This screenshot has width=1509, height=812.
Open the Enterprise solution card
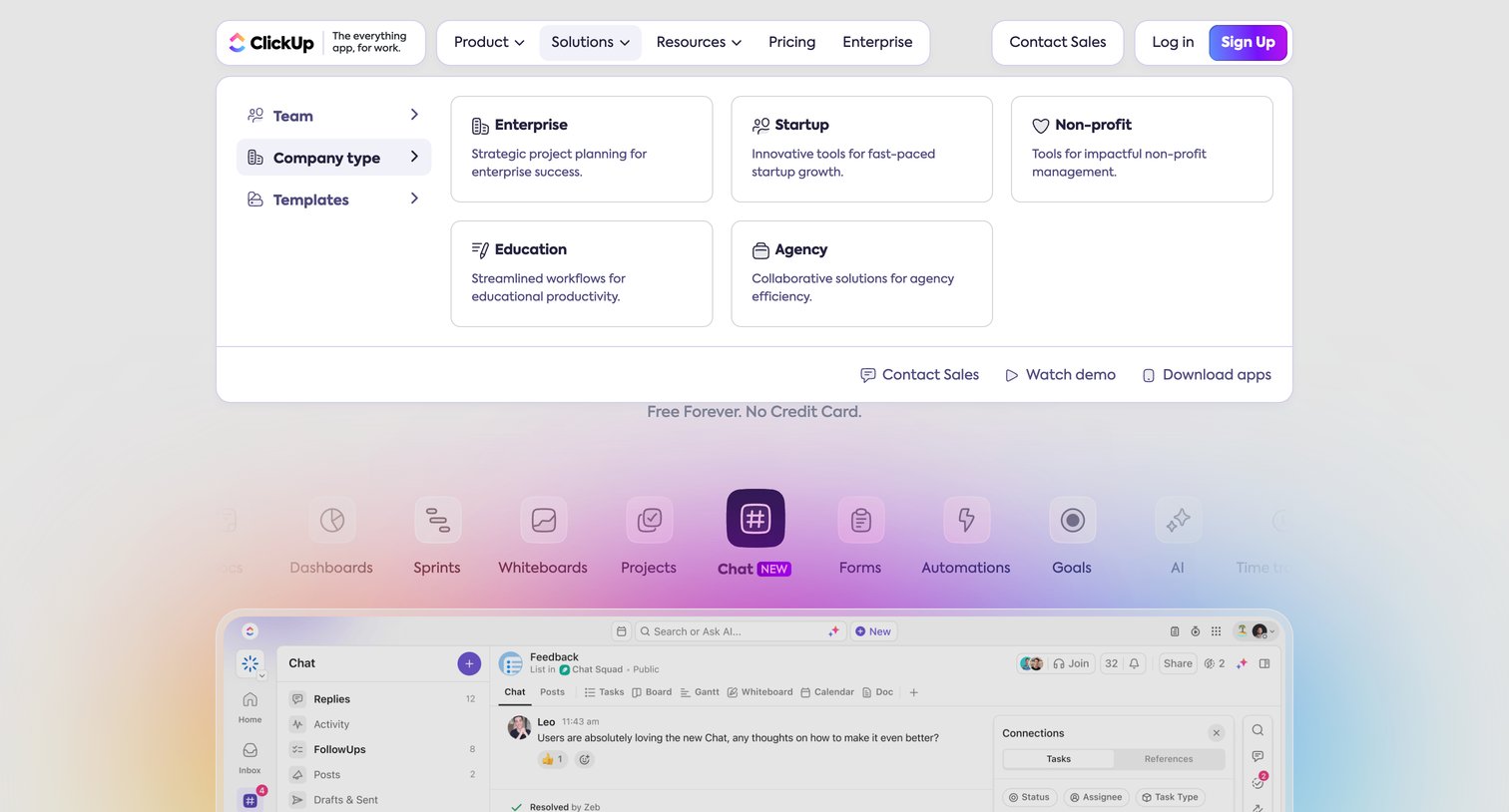[x=582, y=149]
